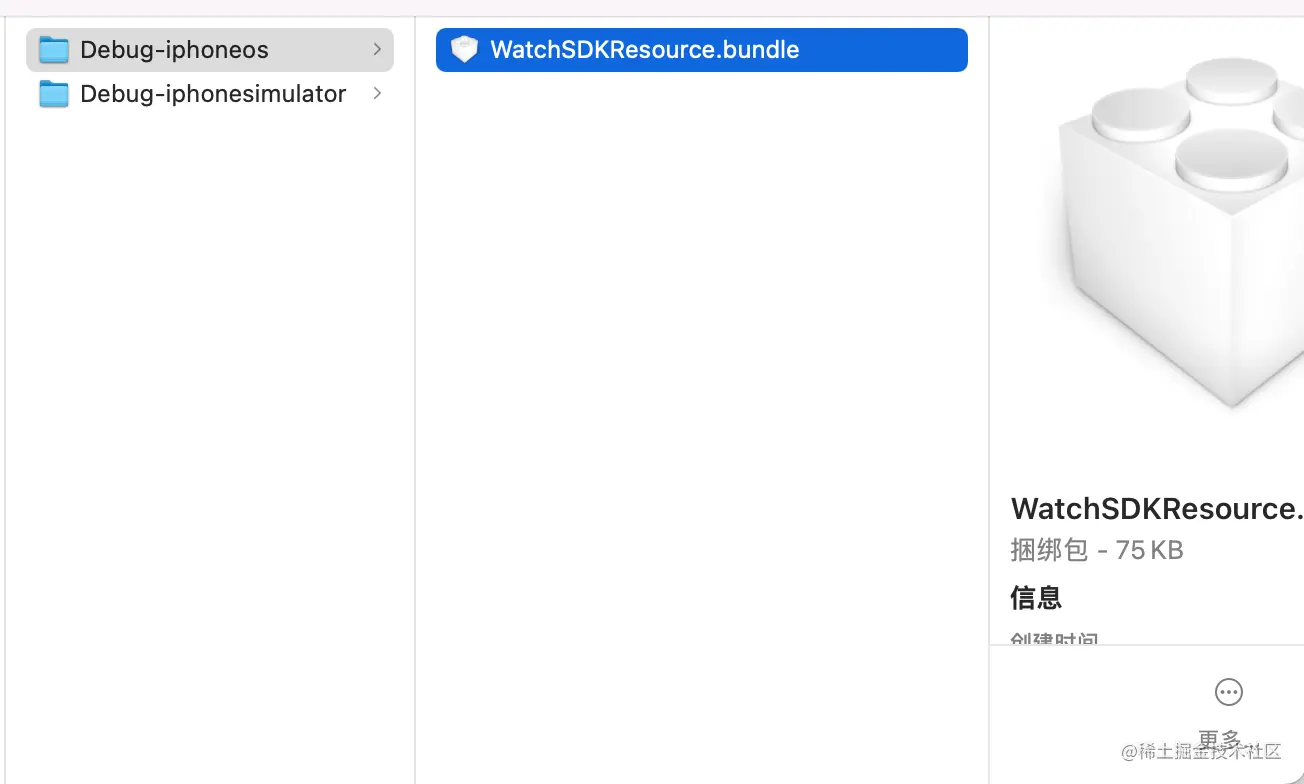Expand the Debug-iphonesimulator folder chevron

click(x=377, y=93)
